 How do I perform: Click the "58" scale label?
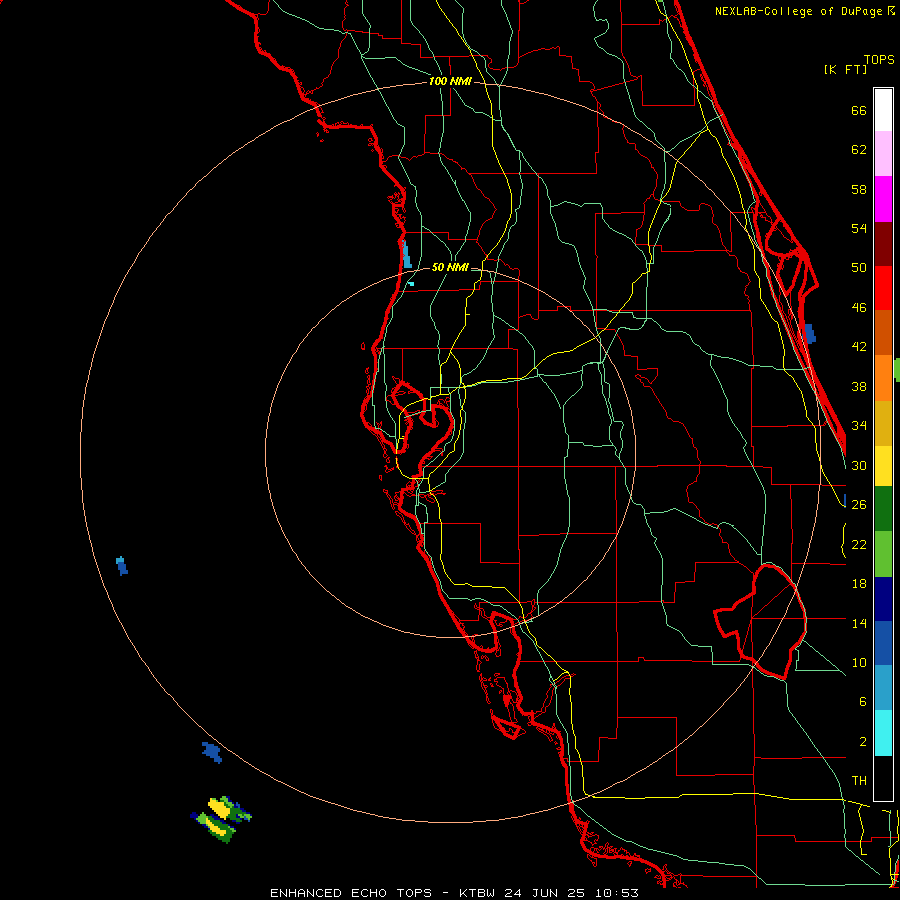859,189
